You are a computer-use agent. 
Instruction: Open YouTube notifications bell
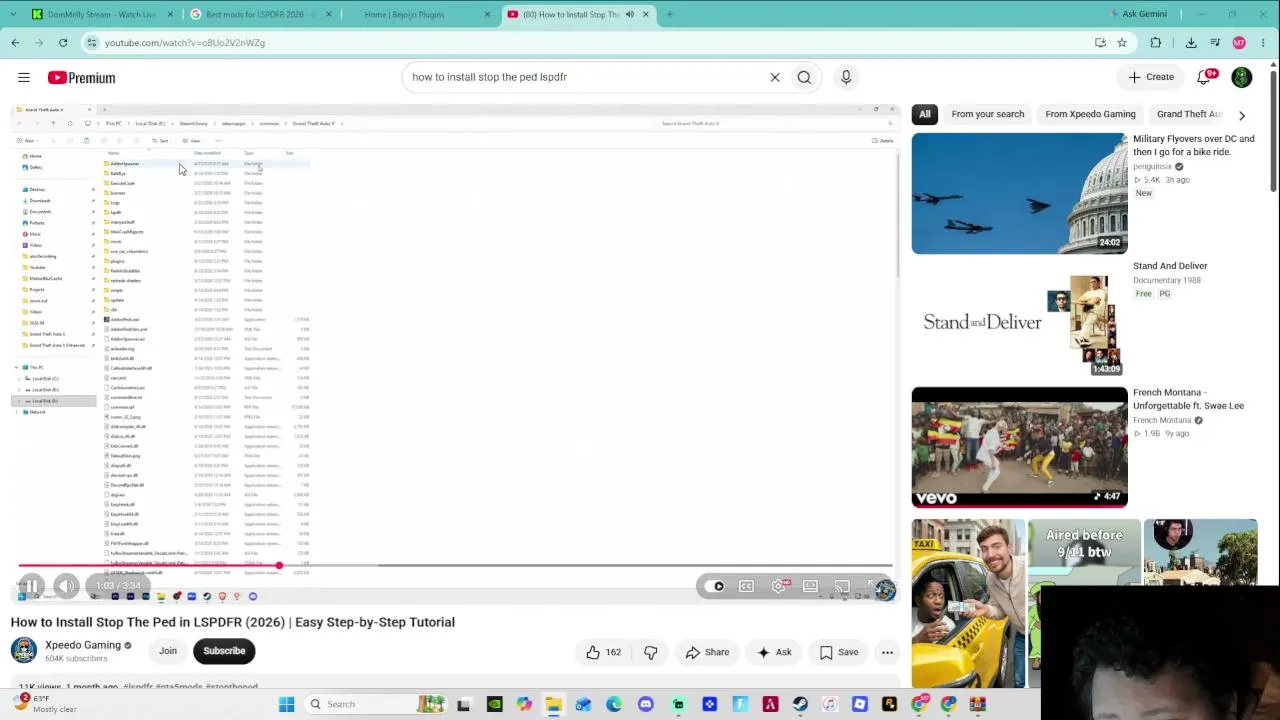click(x=1205, y=77)
